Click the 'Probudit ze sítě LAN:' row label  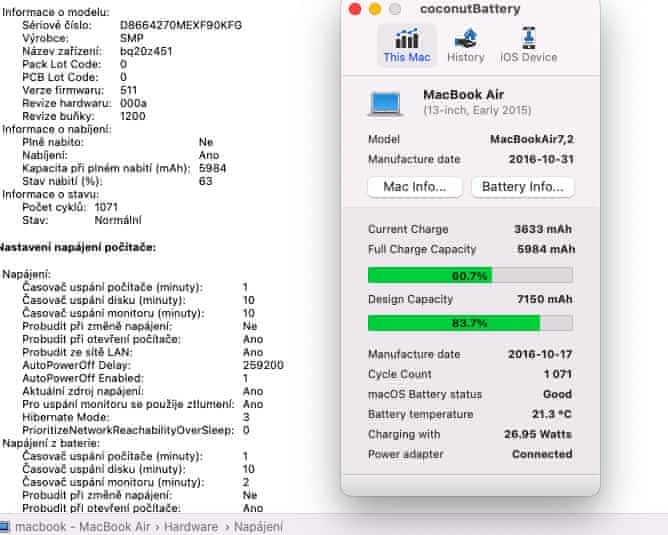click(x=77, y=352)
